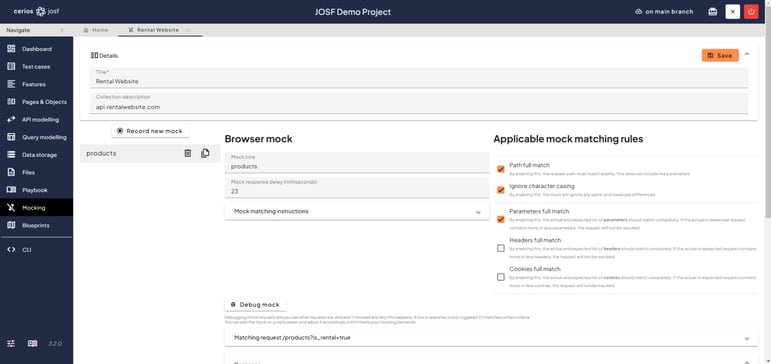771x364 pixels.
Task: Enable Headers full match checkbox
Action: (x=501, y=248)
